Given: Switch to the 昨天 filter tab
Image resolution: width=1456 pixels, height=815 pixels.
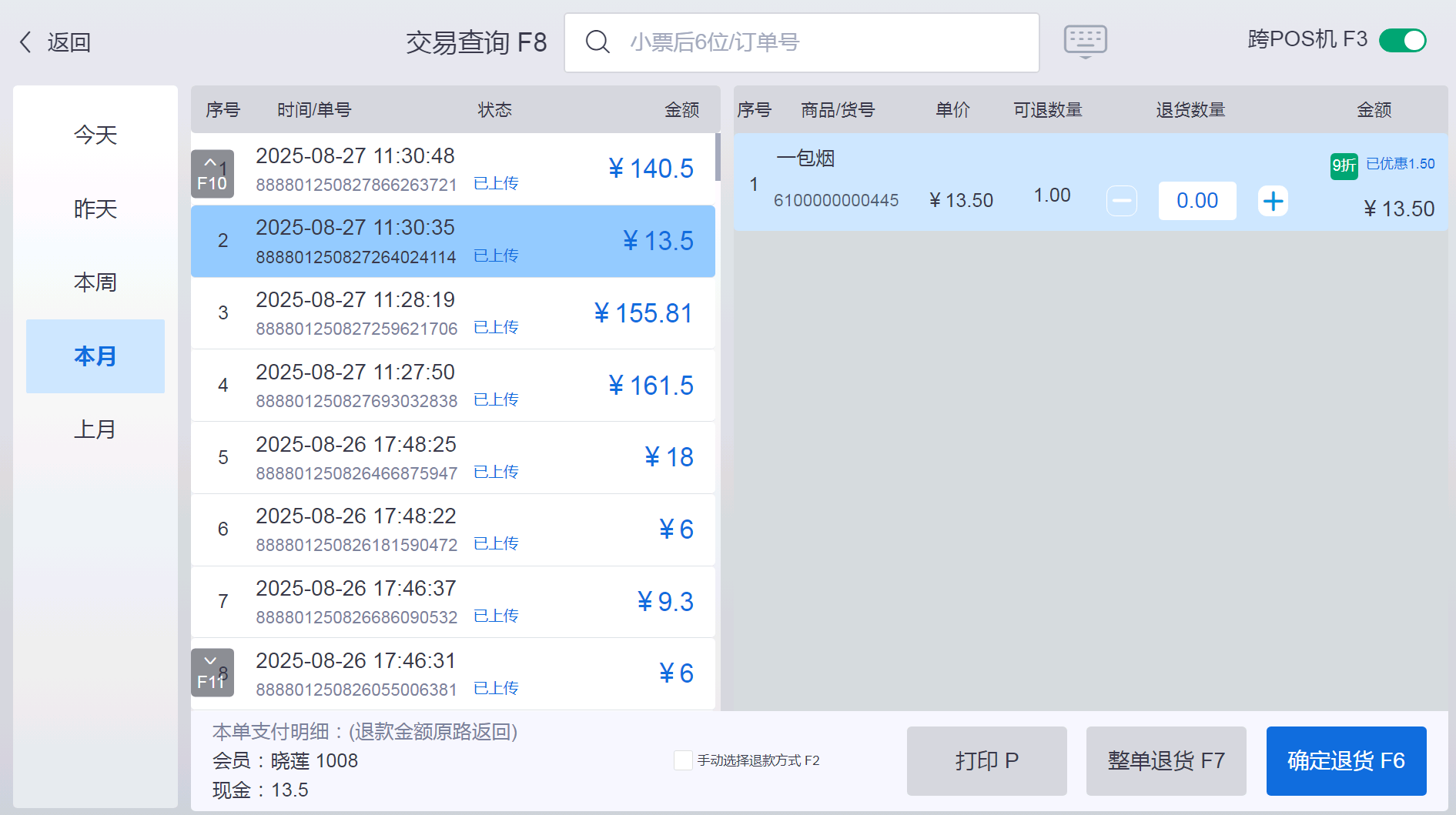Looking at the screenshot, I should 95,209.
